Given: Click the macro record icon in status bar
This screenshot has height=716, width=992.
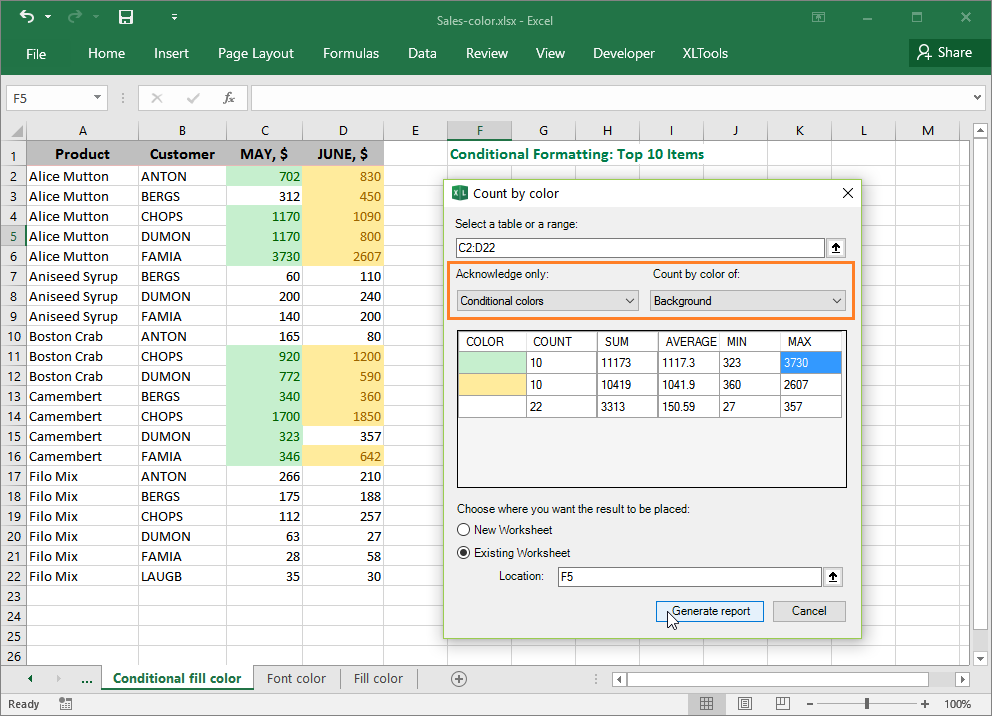Looking at the screenshot, I should (65, 703).
